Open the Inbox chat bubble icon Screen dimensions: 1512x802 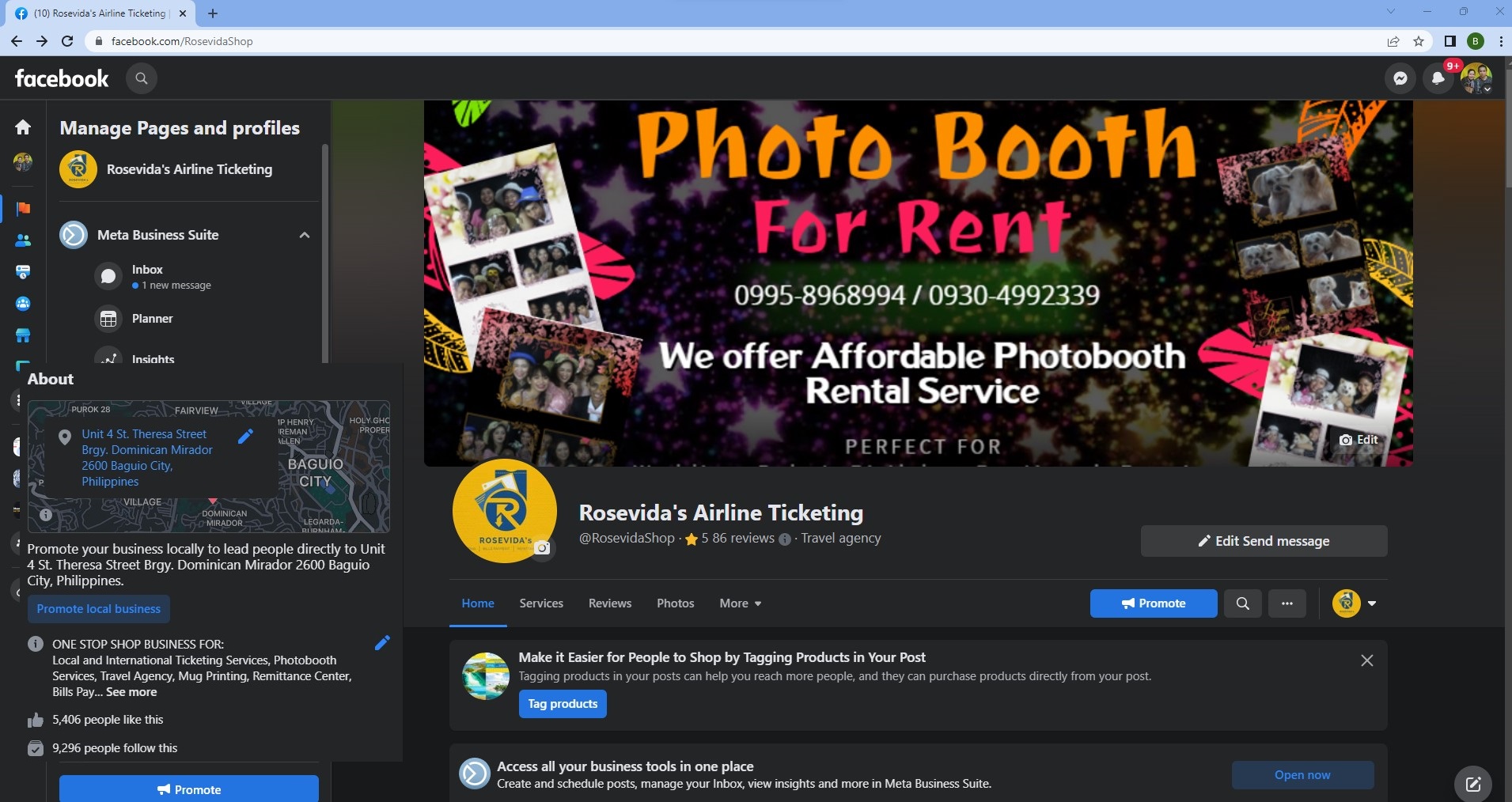pos(108,276)
